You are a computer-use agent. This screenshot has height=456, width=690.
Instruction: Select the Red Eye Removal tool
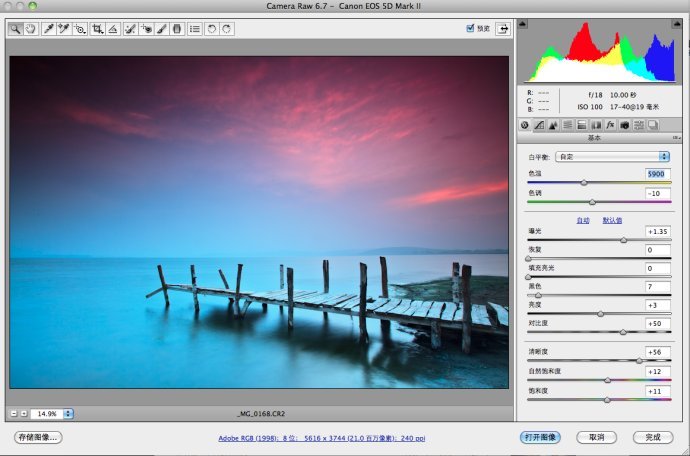[146, 29]
